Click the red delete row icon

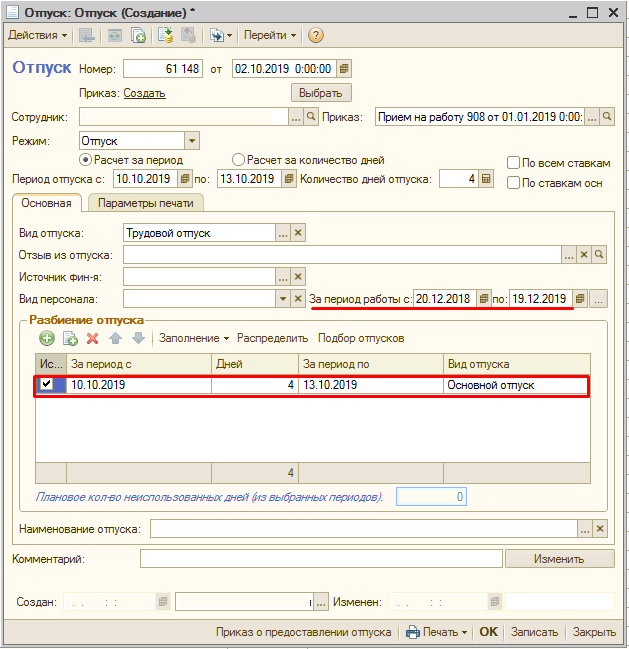tap(92, 338)
